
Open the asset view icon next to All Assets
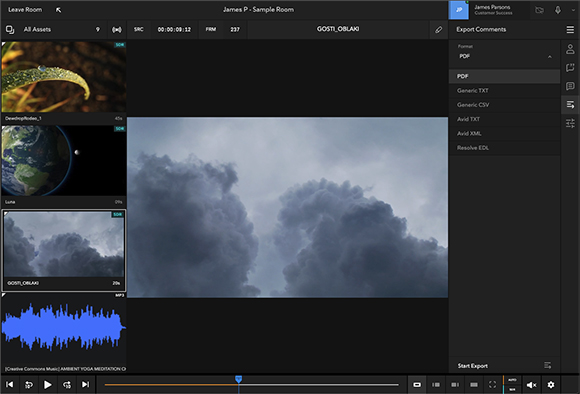pyautogui.click(x=10, y=29)
